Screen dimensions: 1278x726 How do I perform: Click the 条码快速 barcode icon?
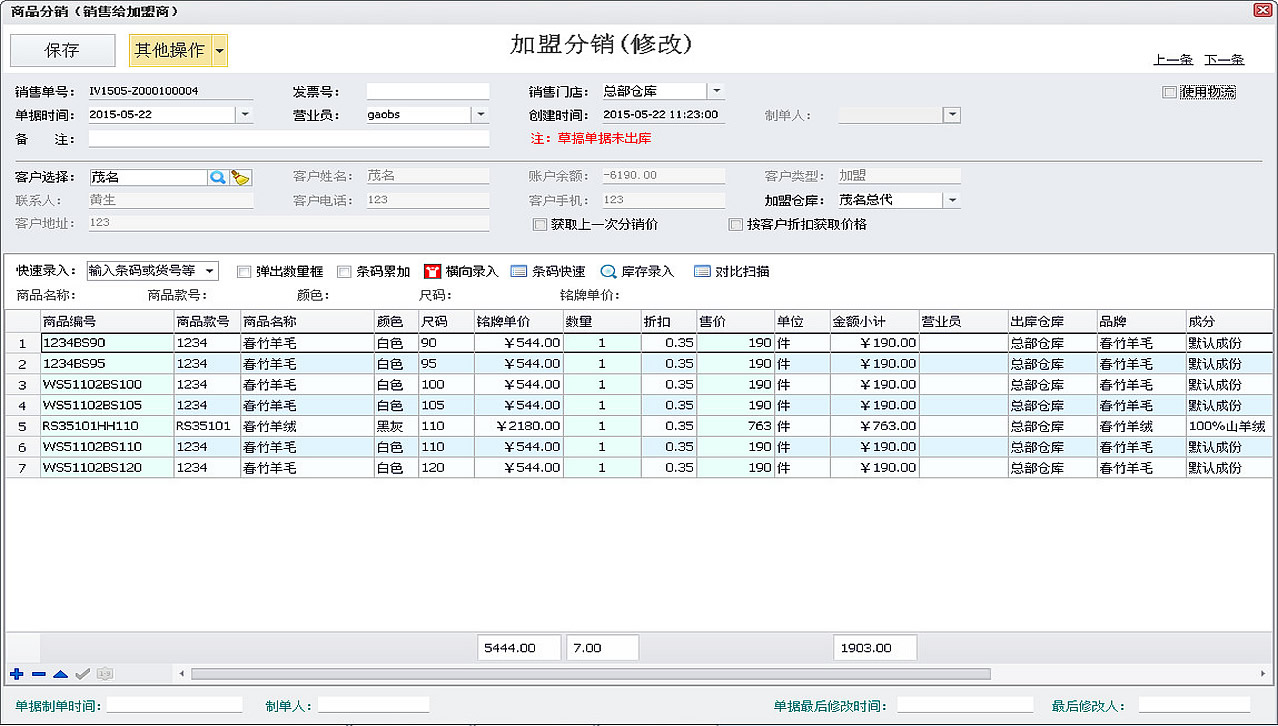519,271
